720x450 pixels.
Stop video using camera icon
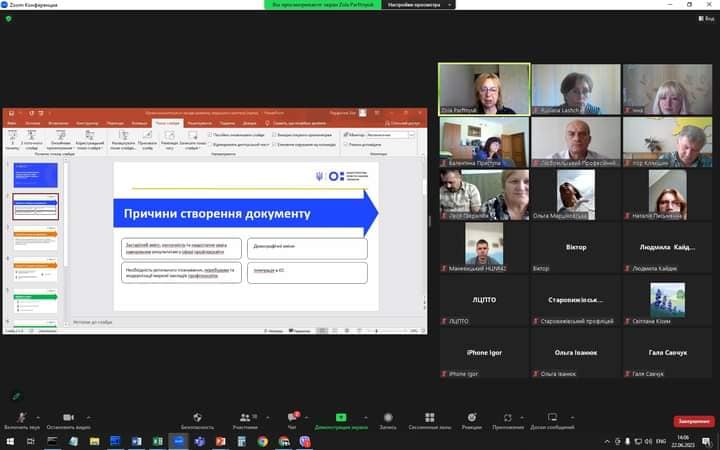(x=68, y=415)
